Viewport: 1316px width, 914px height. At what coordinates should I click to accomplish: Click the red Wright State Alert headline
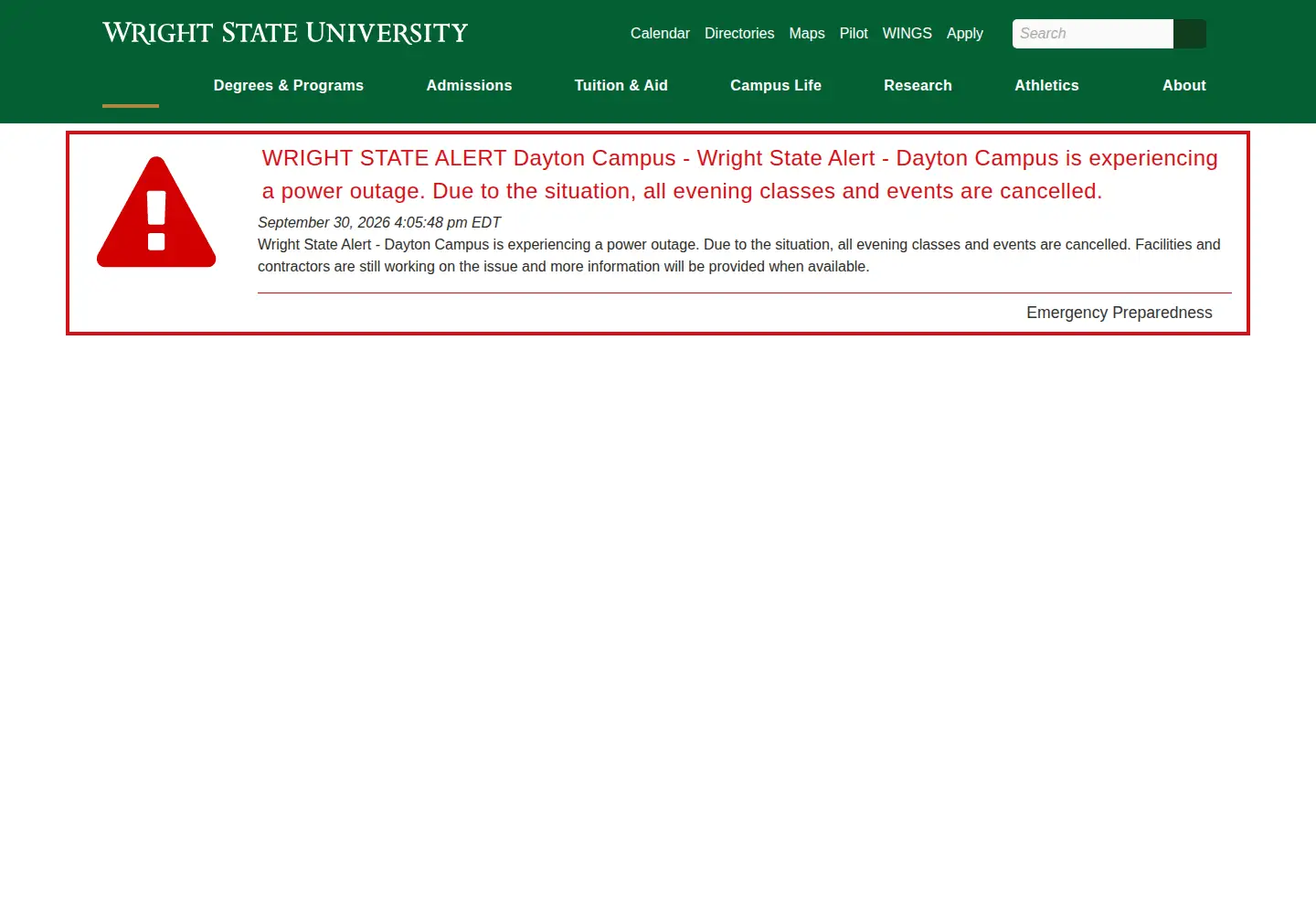pos(739,175)
